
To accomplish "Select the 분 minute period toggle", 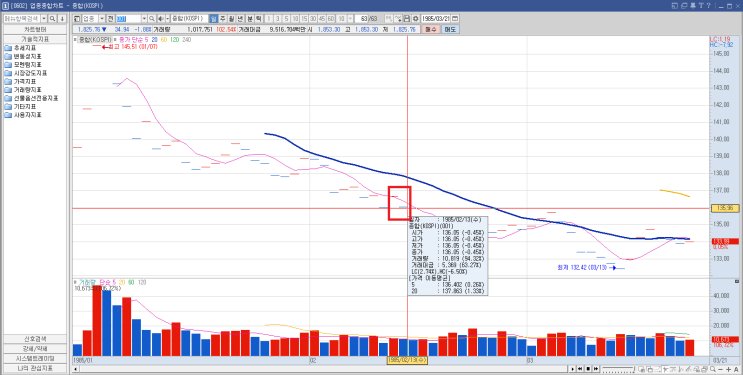I will pyautogui.click(x=250, y=19).
